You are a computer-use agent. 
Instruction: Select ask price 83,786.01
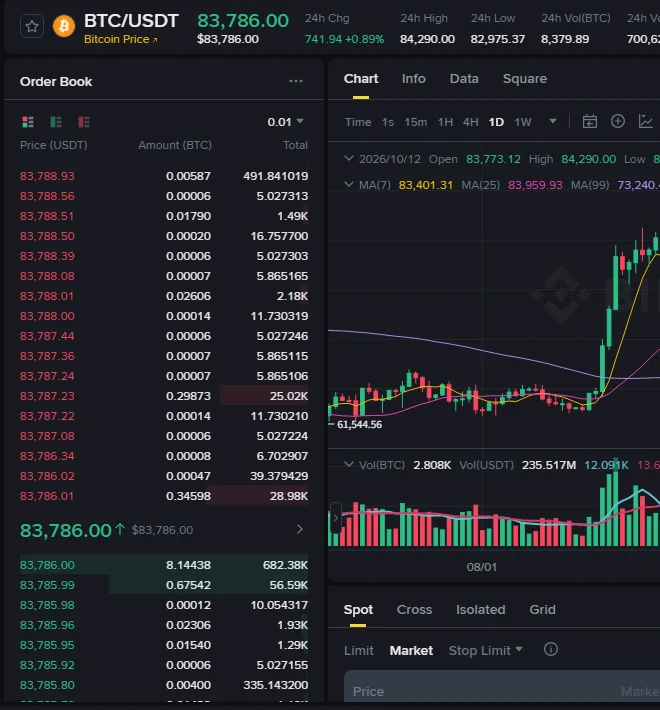47,496
